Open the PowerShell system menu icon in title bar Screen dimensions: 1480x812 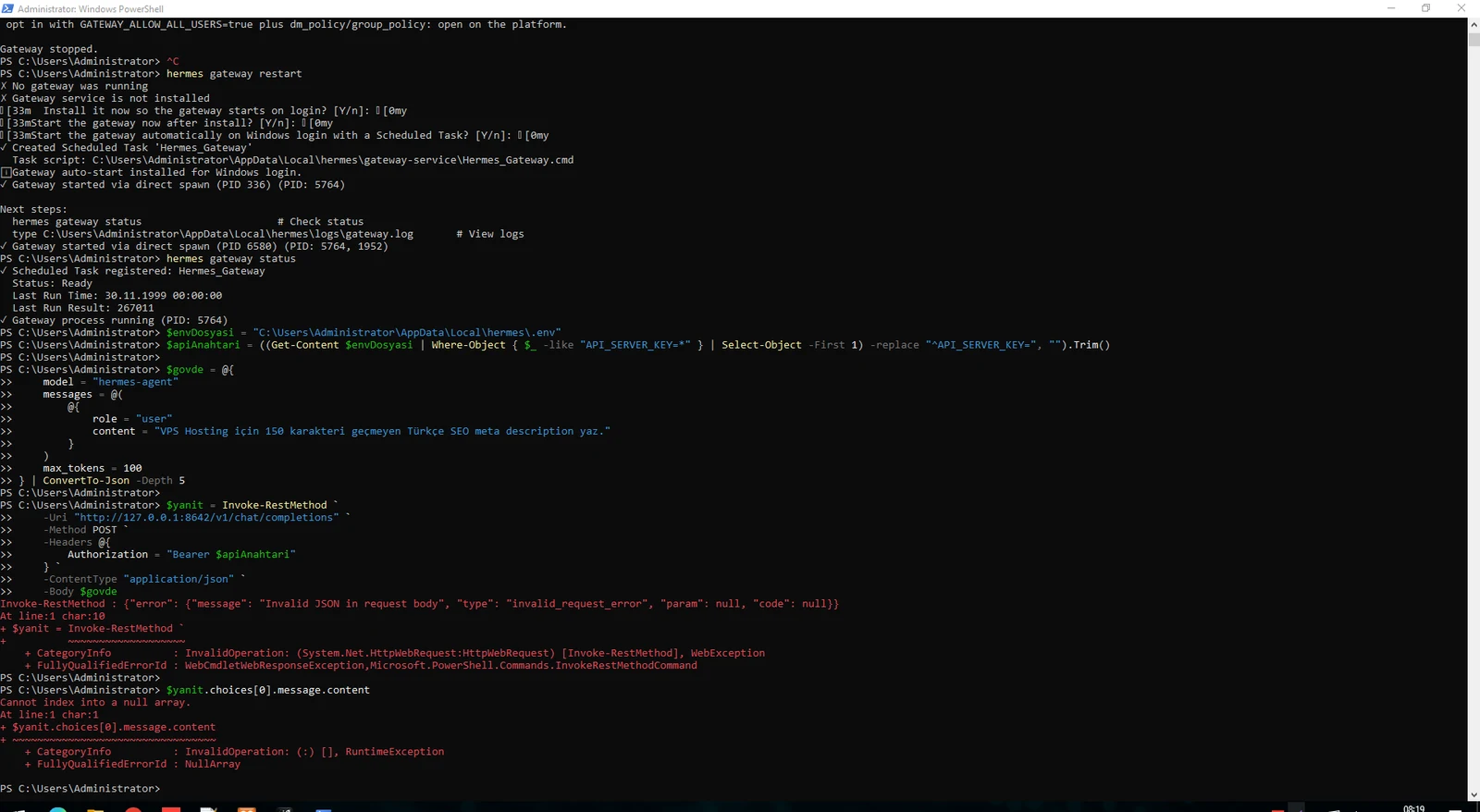click(7, 8)
